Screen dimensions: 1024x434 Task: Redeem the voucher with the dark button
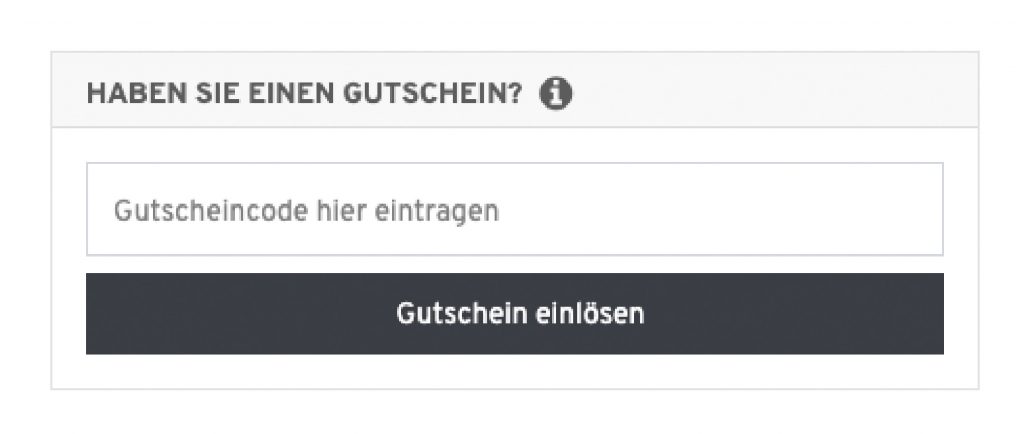click(515, 314)
